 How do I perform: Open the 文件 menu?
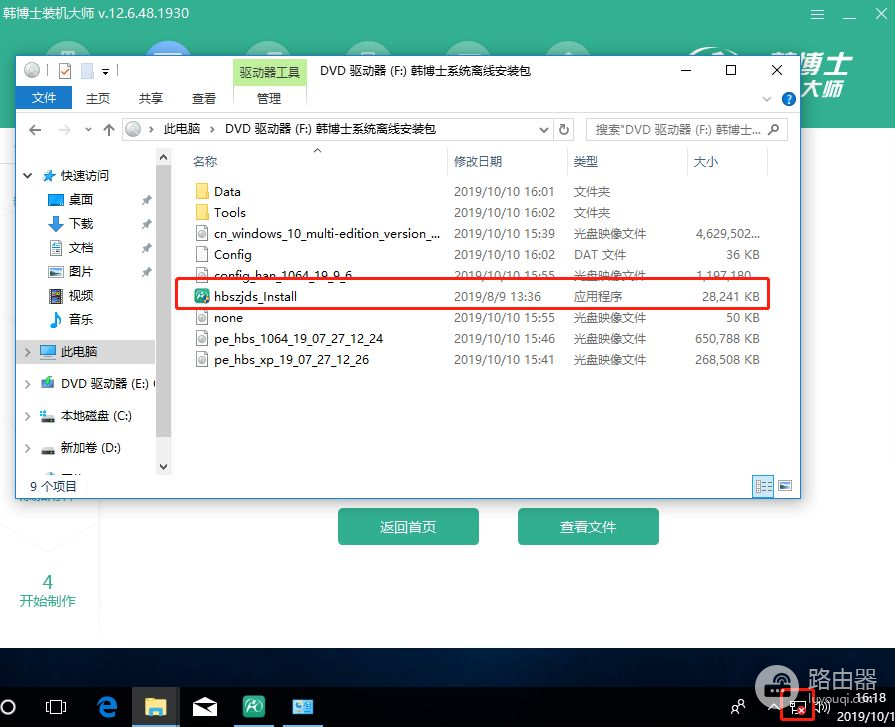[44, 98]
